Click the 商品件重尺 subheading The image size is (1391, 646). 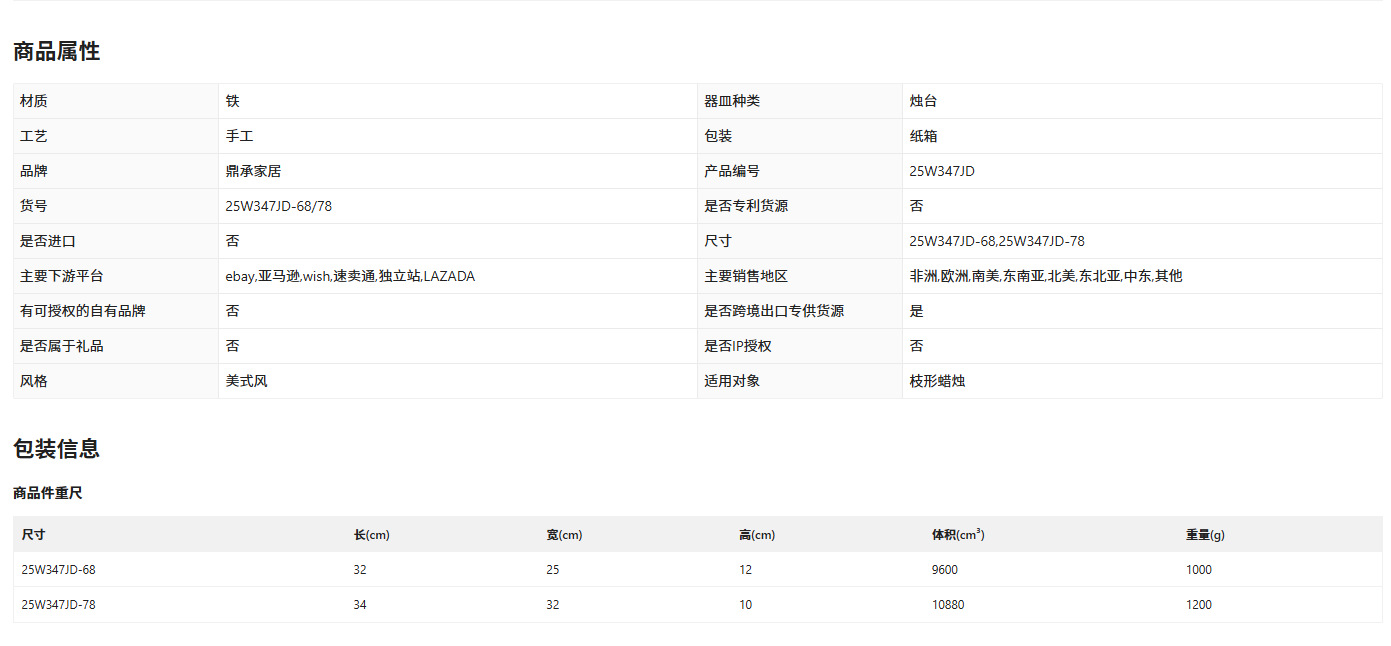(x=48, y=493)
